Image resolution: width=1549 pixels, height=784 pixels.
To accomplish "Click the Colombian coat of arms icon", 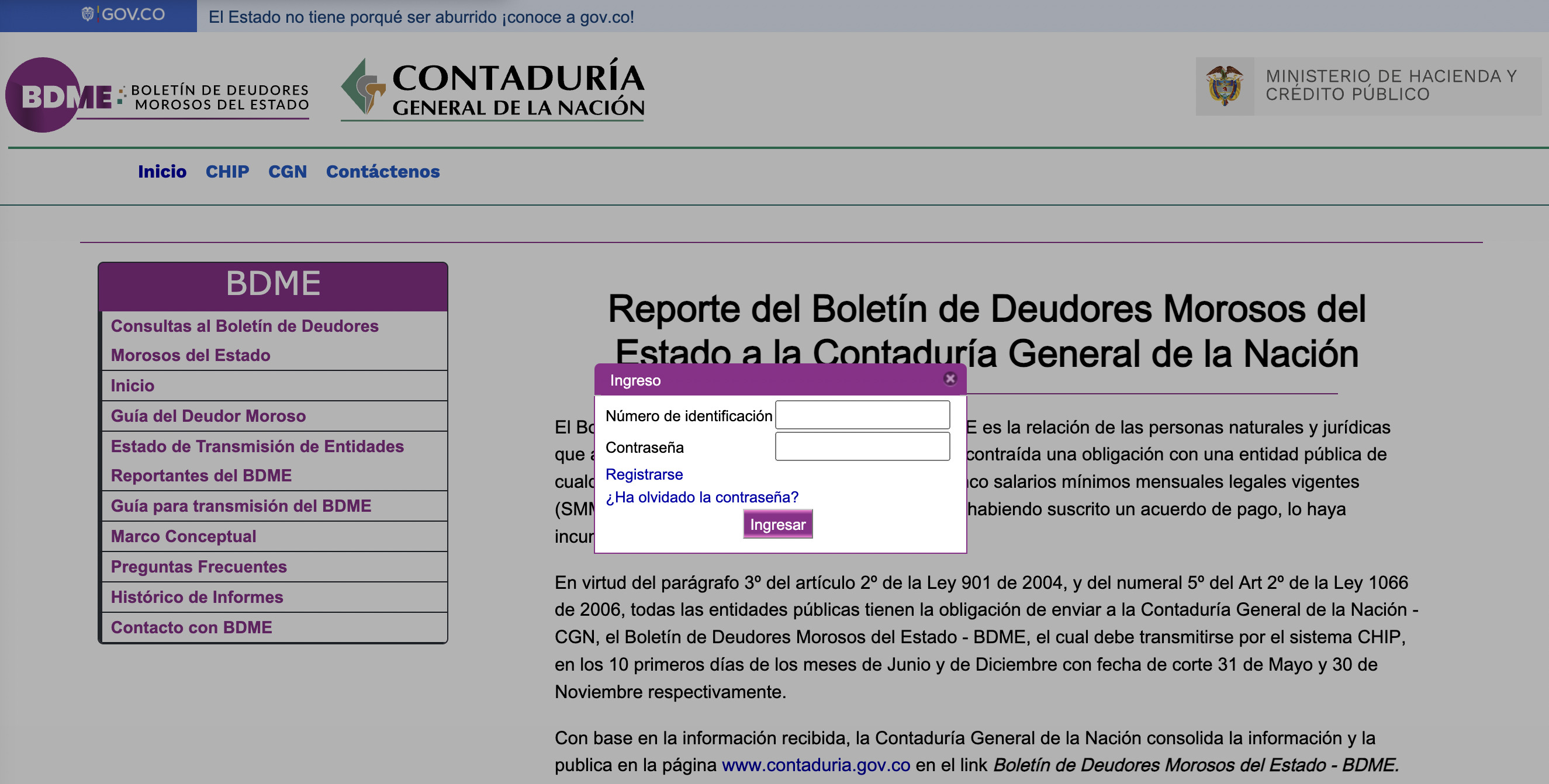I will [1224, 86].
